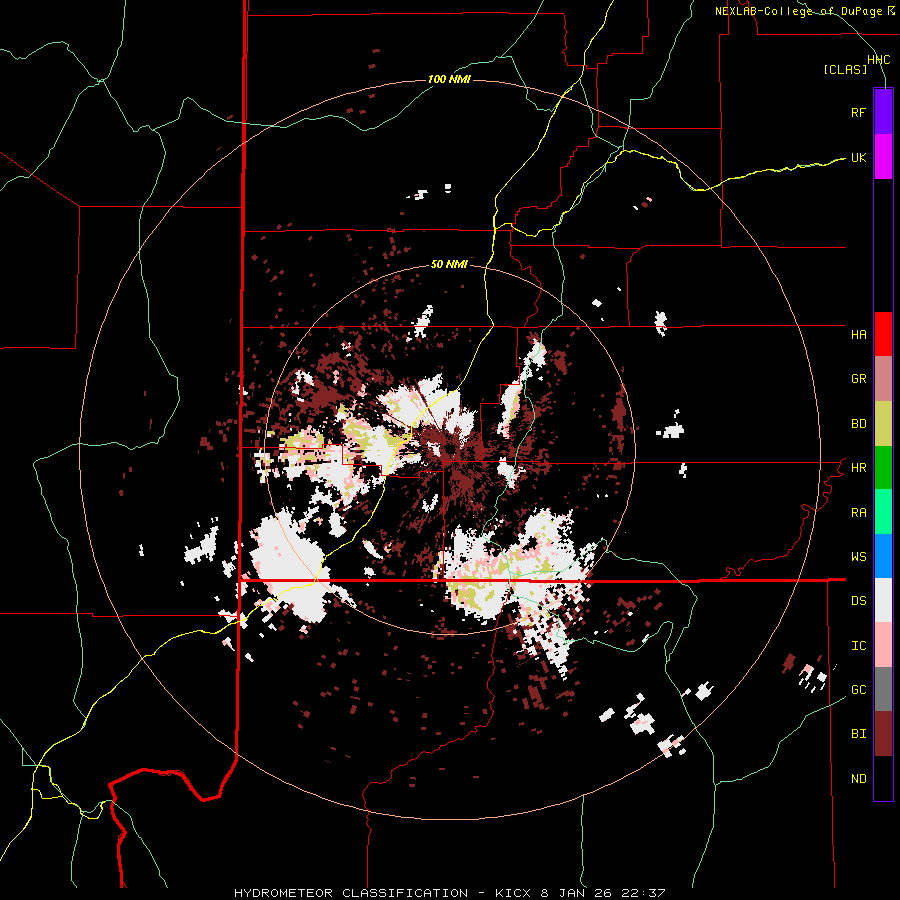Click the UK legend label
Image resolution: width=900 pixels, height=900 pixels.
point(858,157)
